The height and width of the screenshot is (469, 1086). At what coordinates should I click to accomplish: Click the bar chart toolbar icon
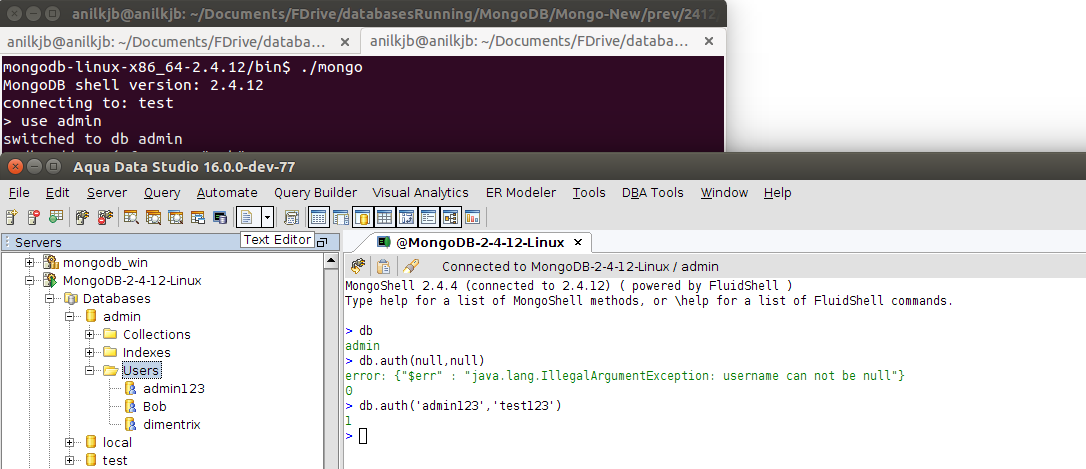point(472,217)
